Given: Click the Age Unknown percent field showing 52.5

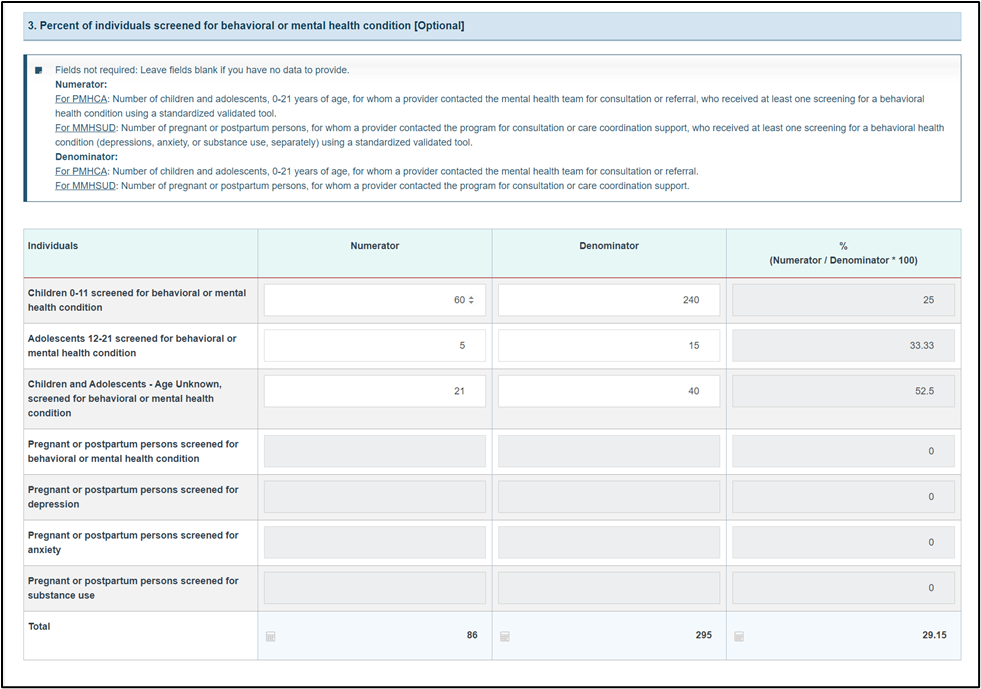Looking at the screenshot, I should (x=843, y=391).
